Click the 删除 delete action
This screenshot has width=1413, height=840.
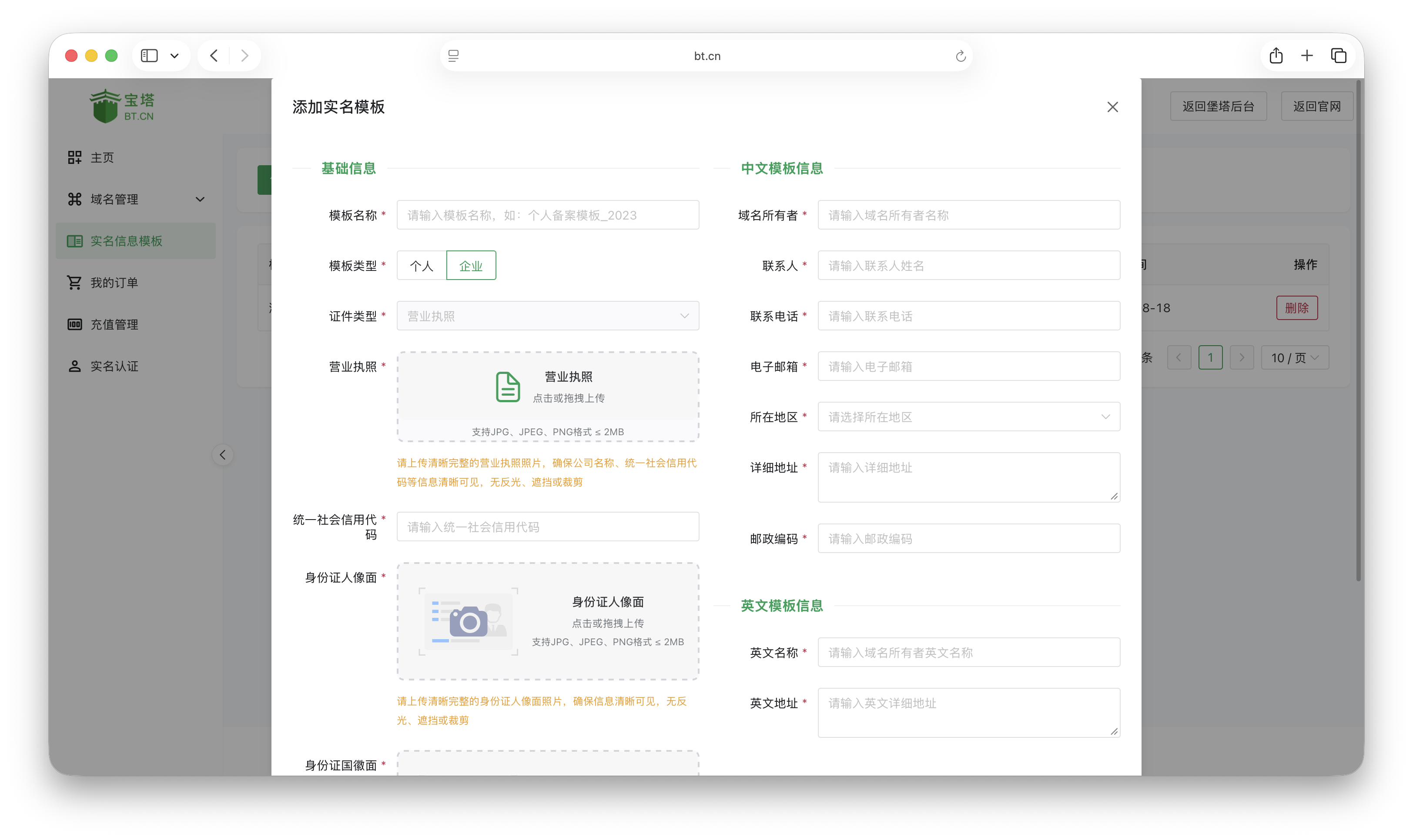[x=1297, y=307]
